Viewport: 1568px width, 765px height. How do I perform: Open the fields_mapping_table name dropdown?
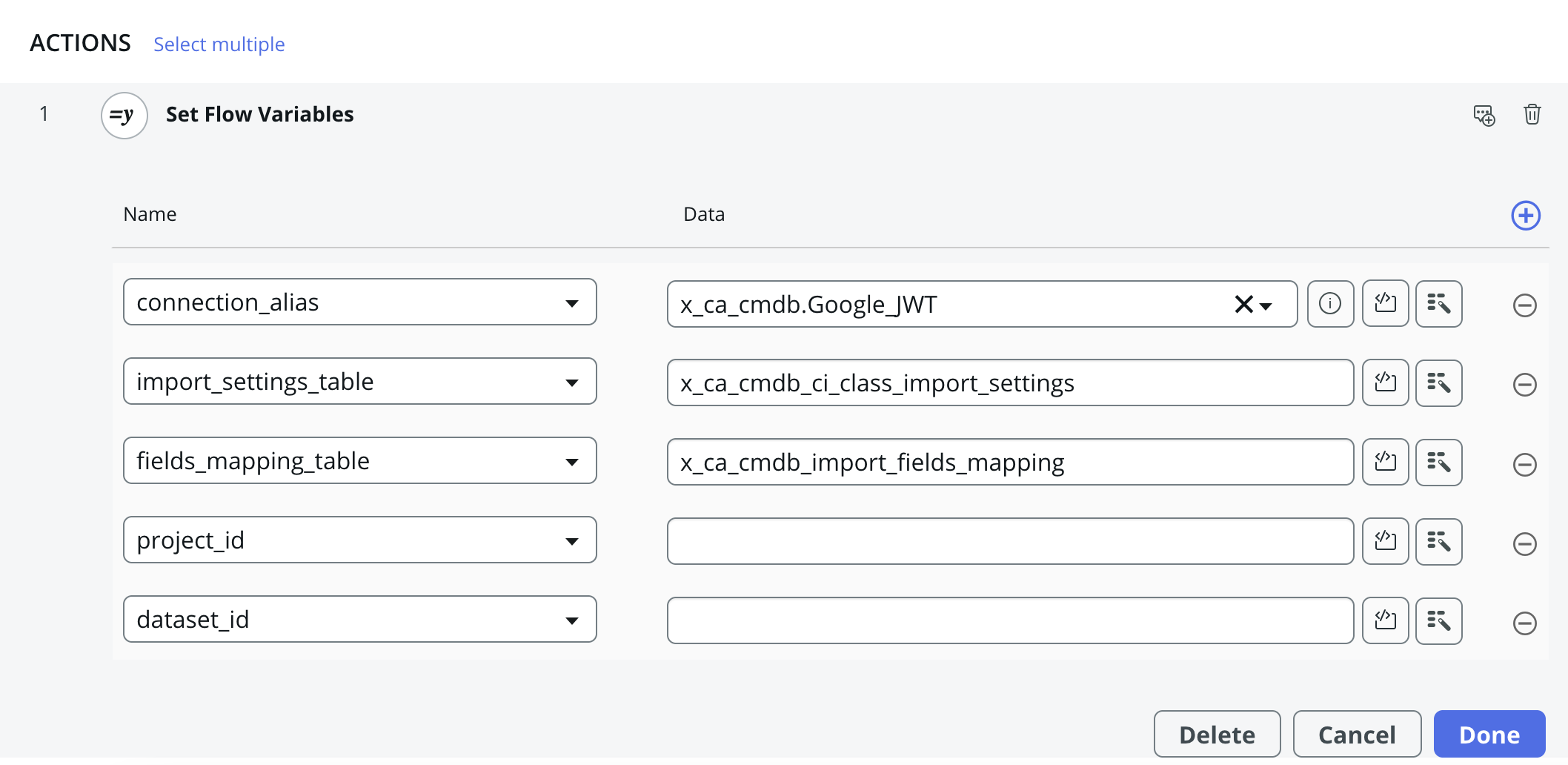coord(572,460)
